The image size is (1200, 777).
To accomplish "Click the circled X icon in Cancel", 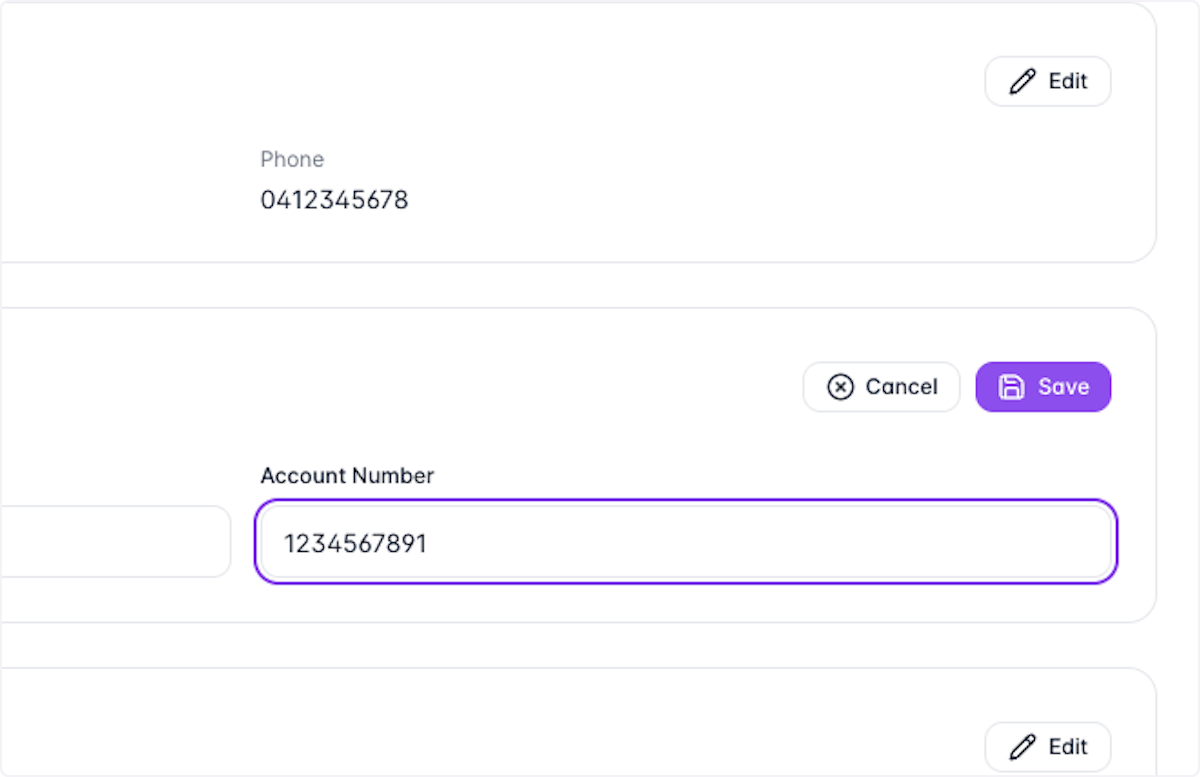I will click(841, 387).
